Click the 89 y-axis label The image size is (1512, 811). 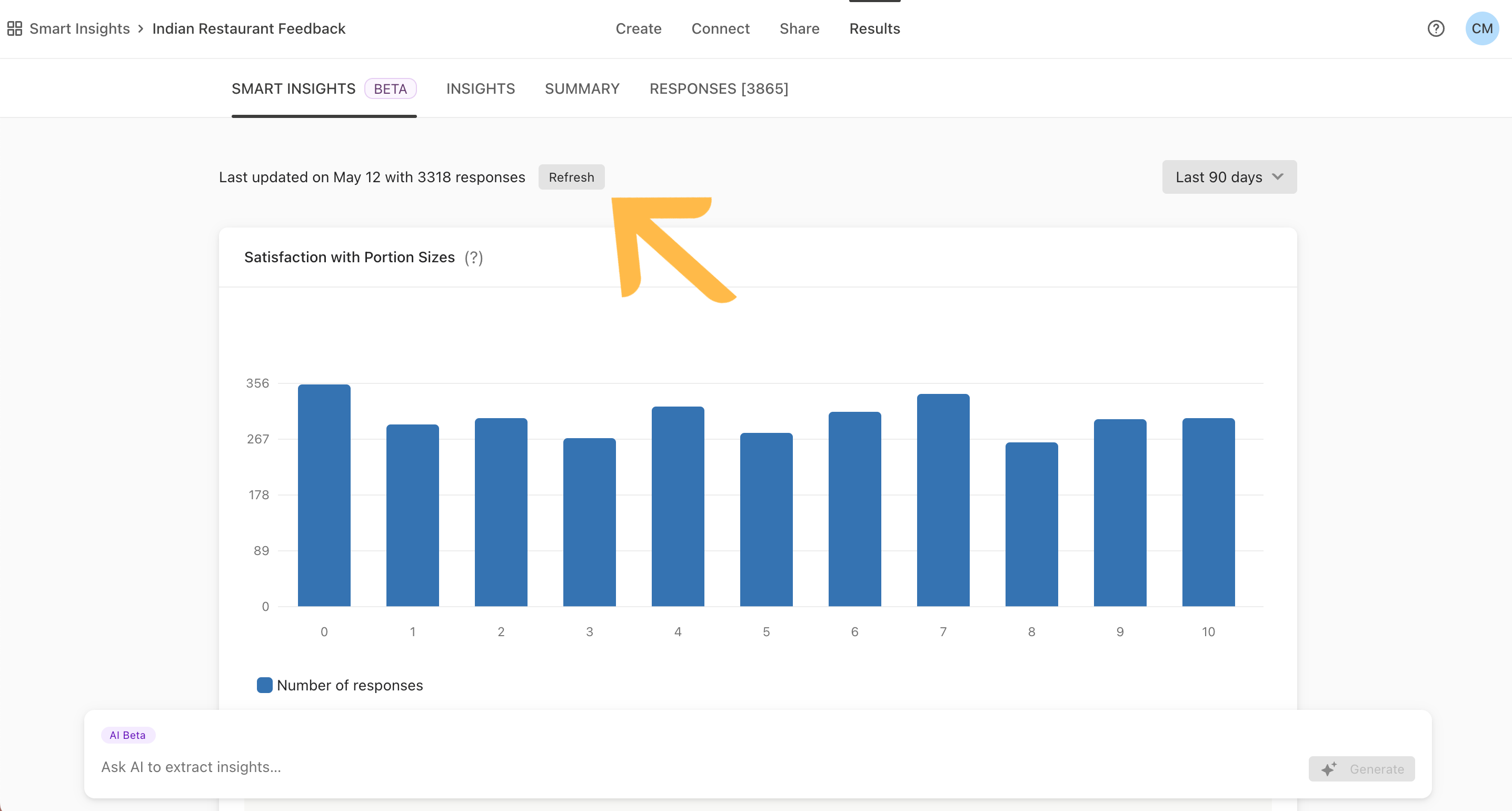click(x=261, y=551)
